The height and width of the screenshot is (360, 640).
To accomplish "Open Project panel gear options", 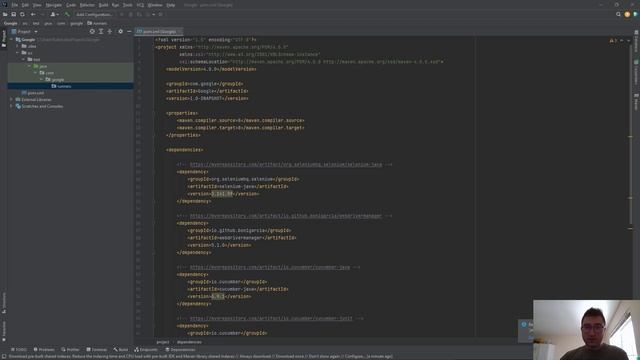I will click(120, 31).
